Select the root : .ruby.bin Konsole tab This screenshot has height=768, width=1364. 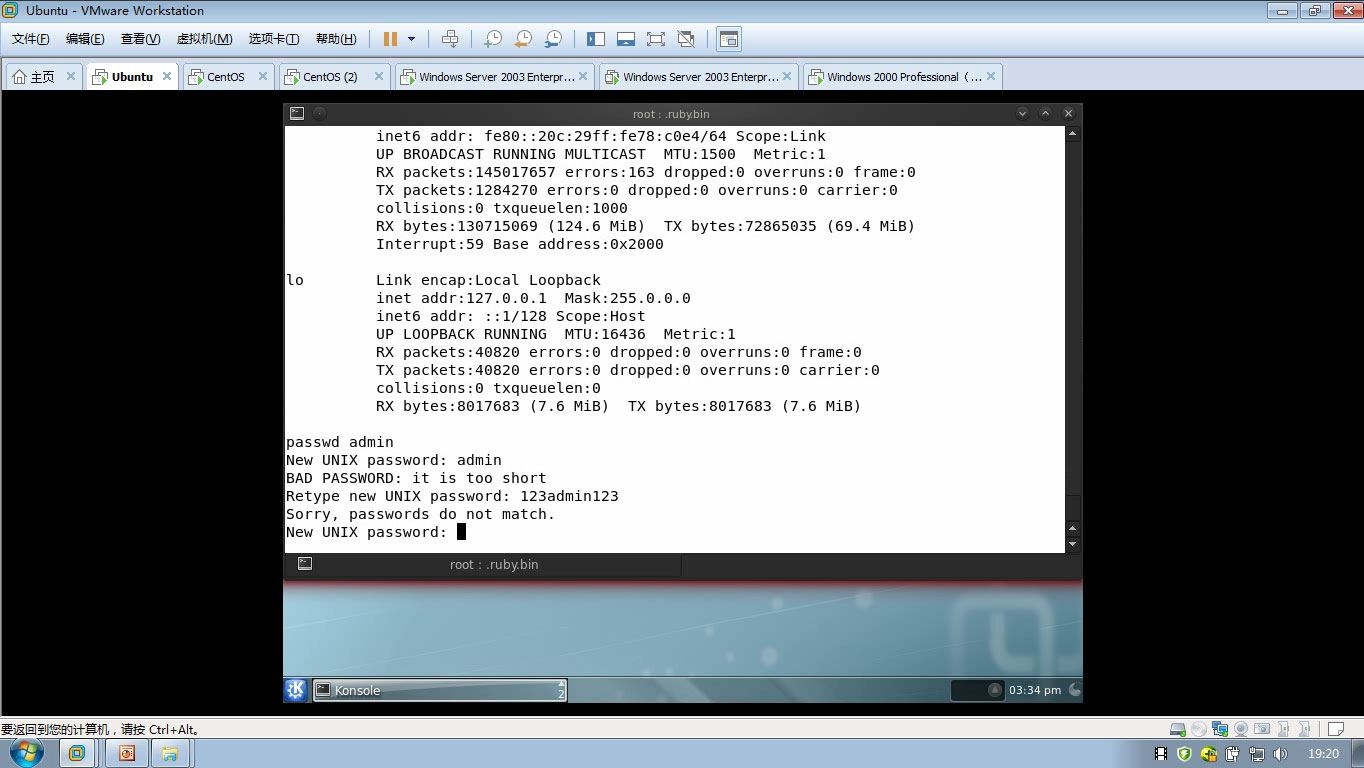click(x=483, y=565)
